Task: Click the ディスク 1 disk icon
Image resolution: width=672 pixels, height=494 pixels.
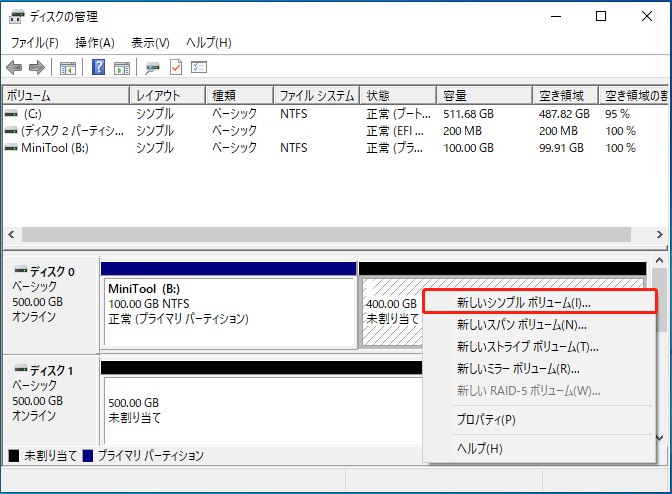Action: tap(21, 369)
